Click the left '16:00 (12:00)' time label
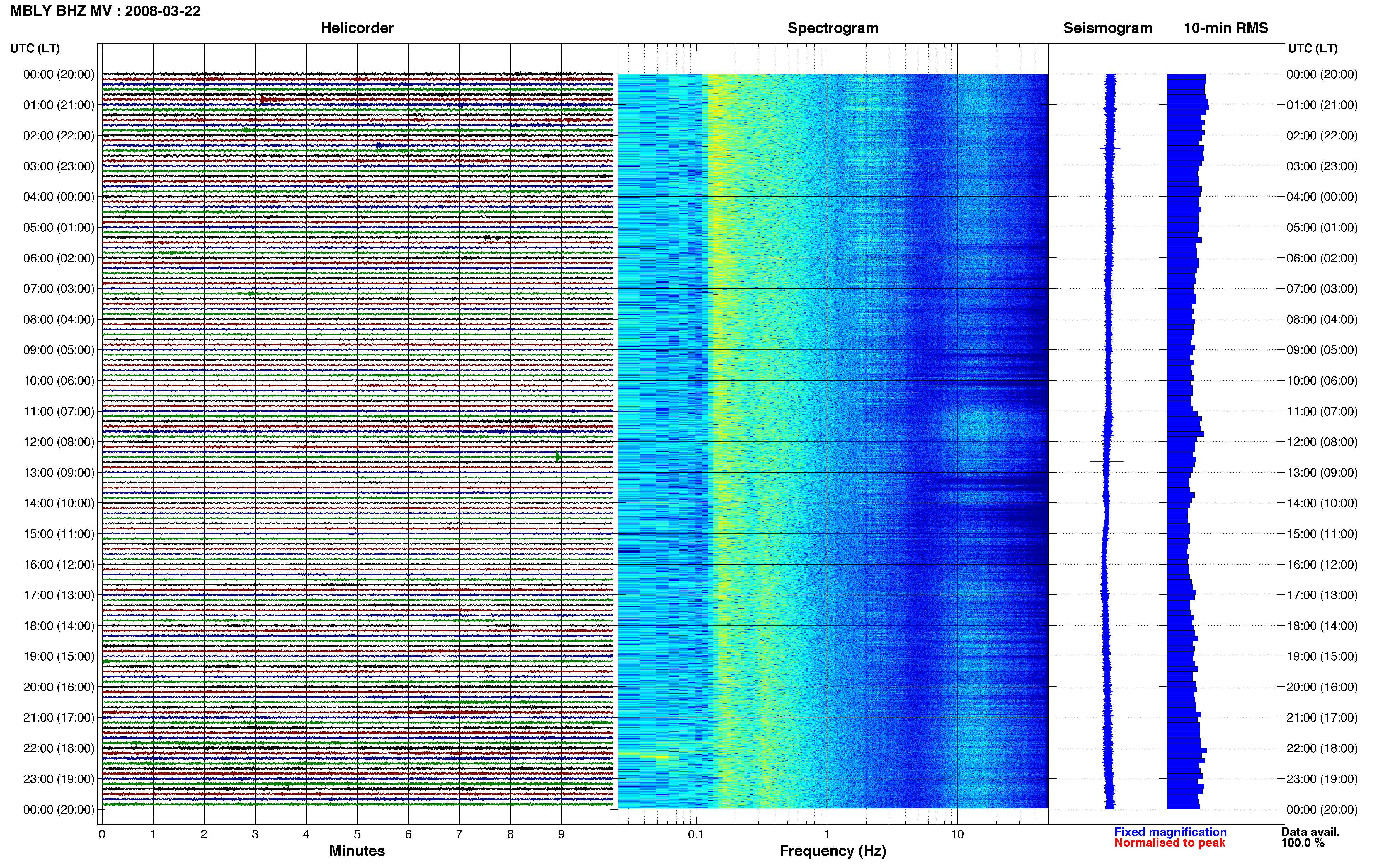Image resolution: width=1389 pixels, height=868 pixels. click(59, 565)
